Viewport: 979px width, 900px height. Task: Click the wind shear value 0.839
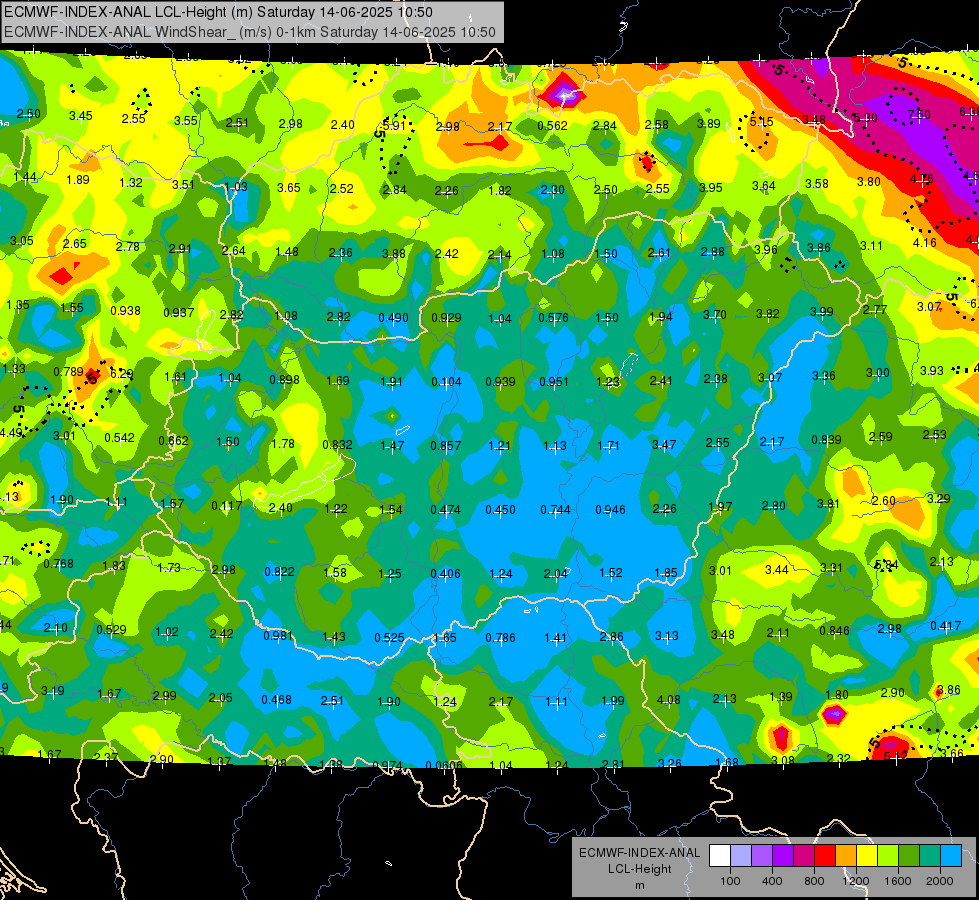point(827,440)
